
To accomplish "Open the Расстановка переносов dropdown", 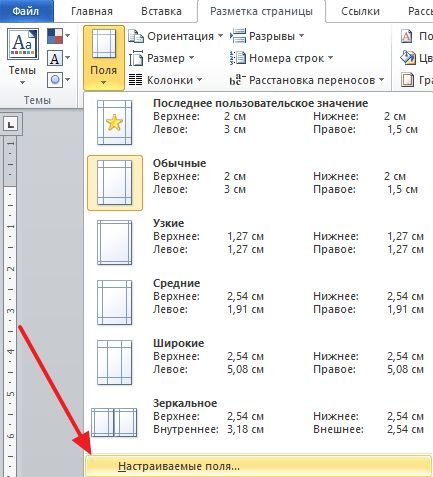I will pos(381,79).
